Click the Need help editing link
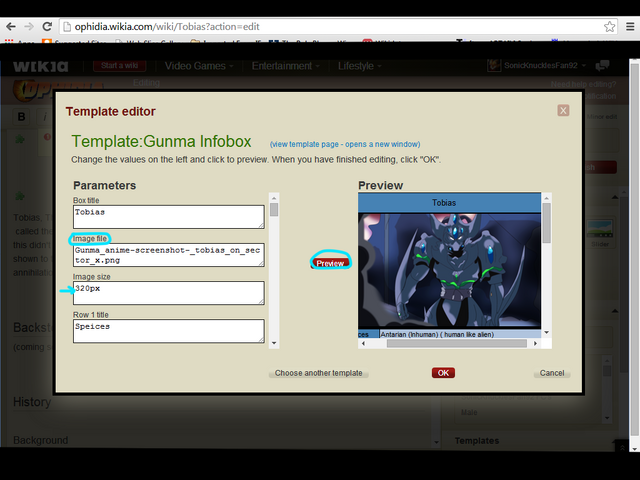Viewport: 640px width, 480px height. coord(583,84)
